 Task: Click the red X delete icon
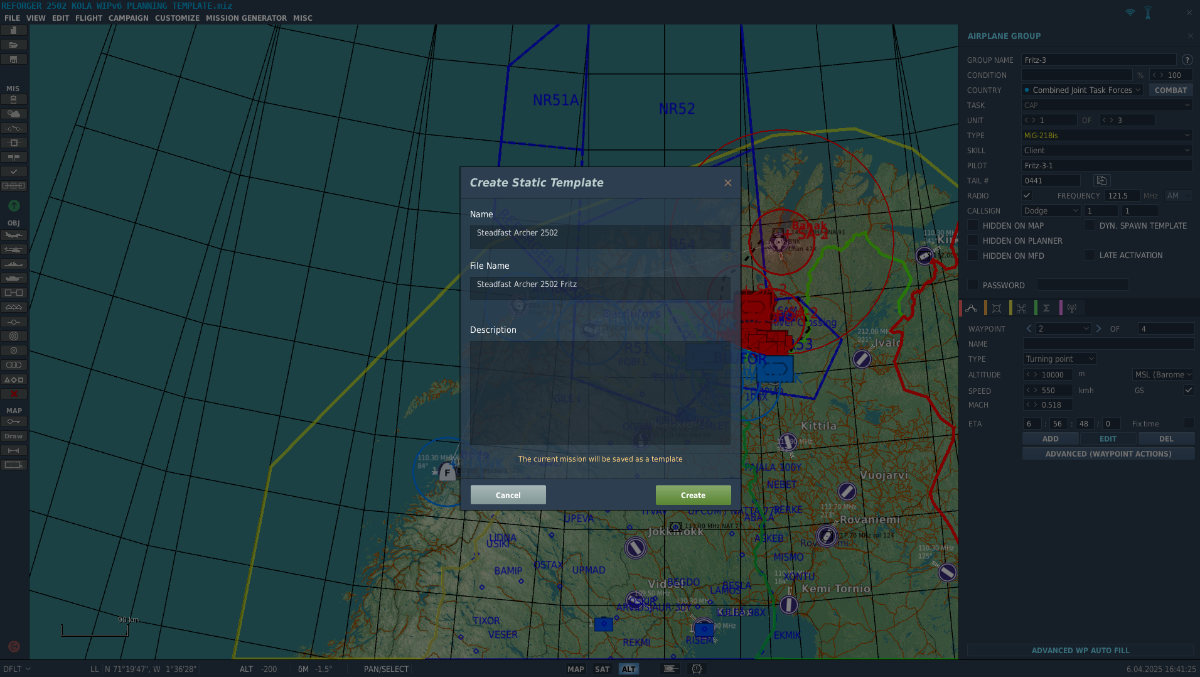coord(14,394)
